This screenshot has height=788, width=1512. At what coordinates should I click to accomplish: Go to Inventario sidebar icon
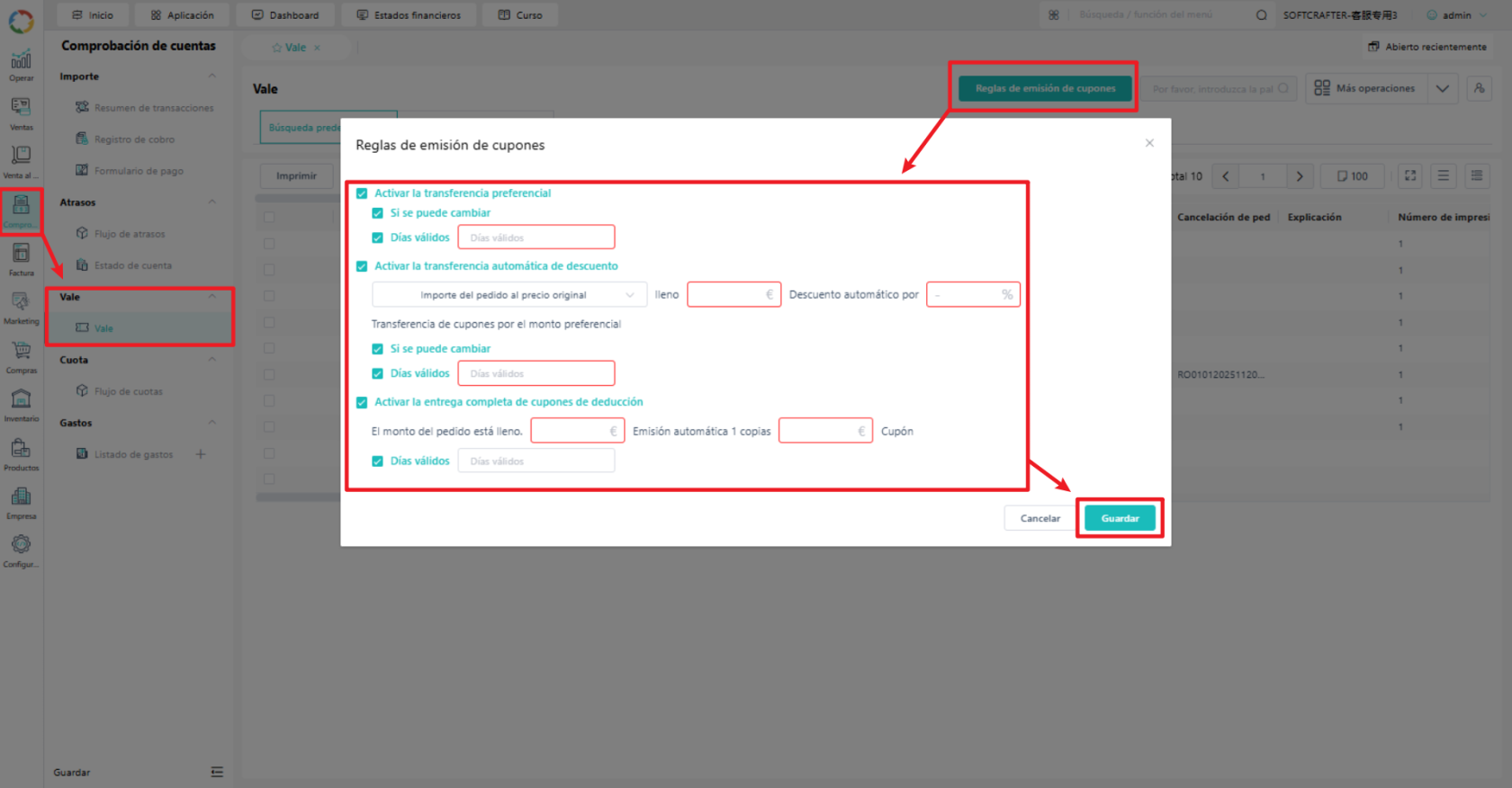pos(21,405)
